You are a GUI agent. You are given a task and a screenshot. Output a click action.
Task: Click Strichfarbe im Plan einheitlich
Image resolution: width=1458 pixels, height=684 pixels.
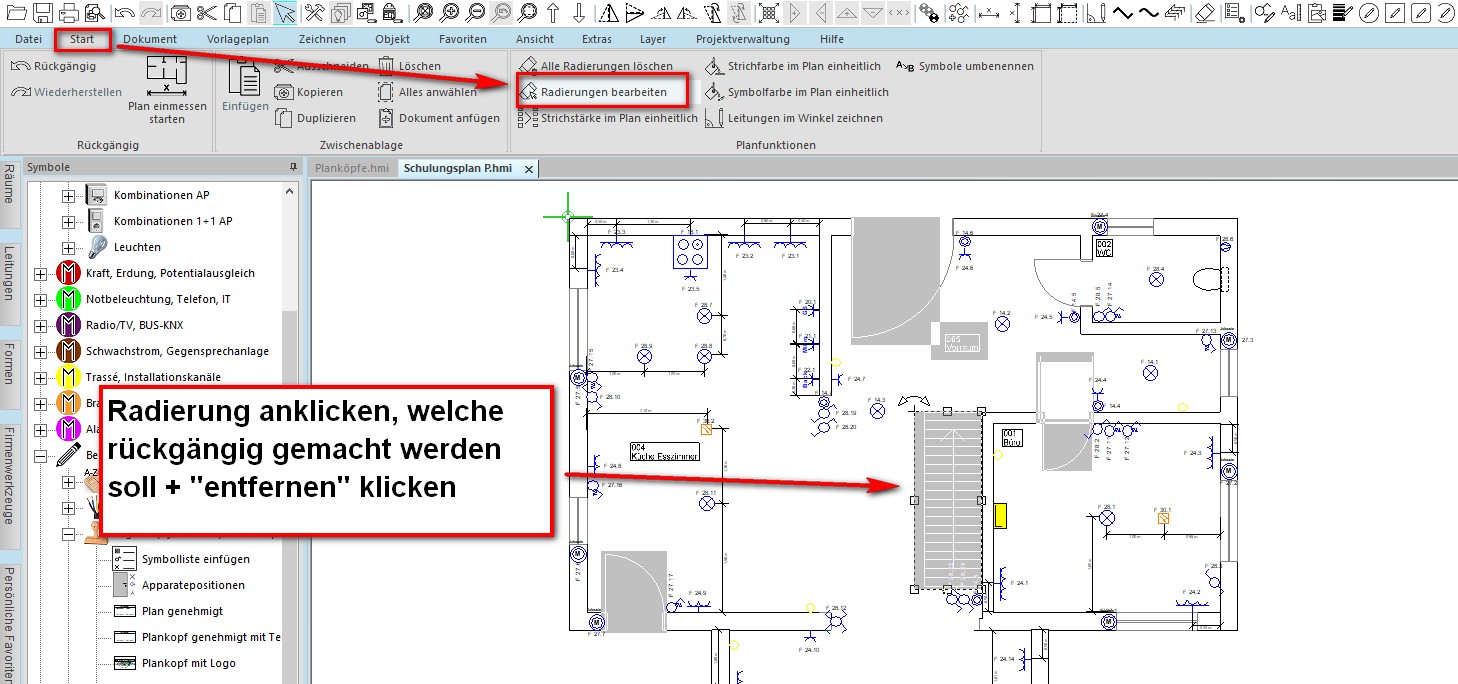click(793, 66)
